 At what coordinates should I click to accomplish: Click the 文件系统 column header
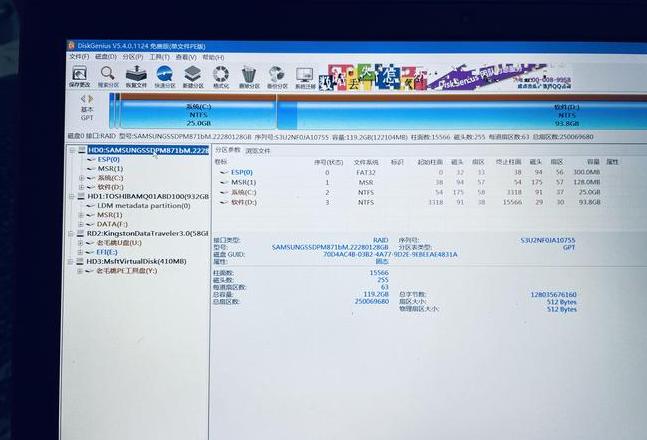point(366,162)
